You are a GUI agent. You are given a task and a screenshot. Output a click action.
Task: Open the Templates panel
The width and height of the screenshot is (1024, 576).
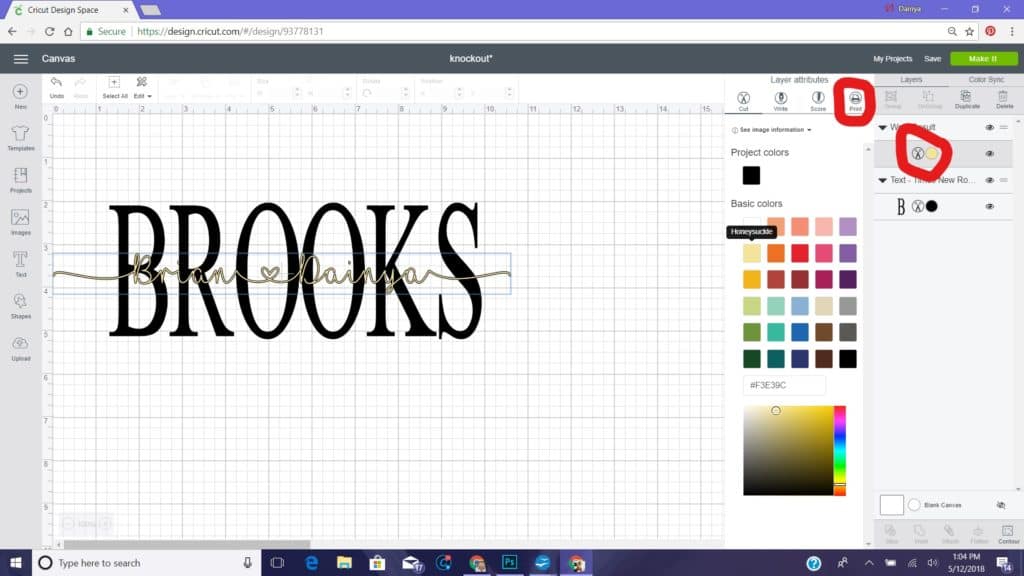(x=20, y=138)
